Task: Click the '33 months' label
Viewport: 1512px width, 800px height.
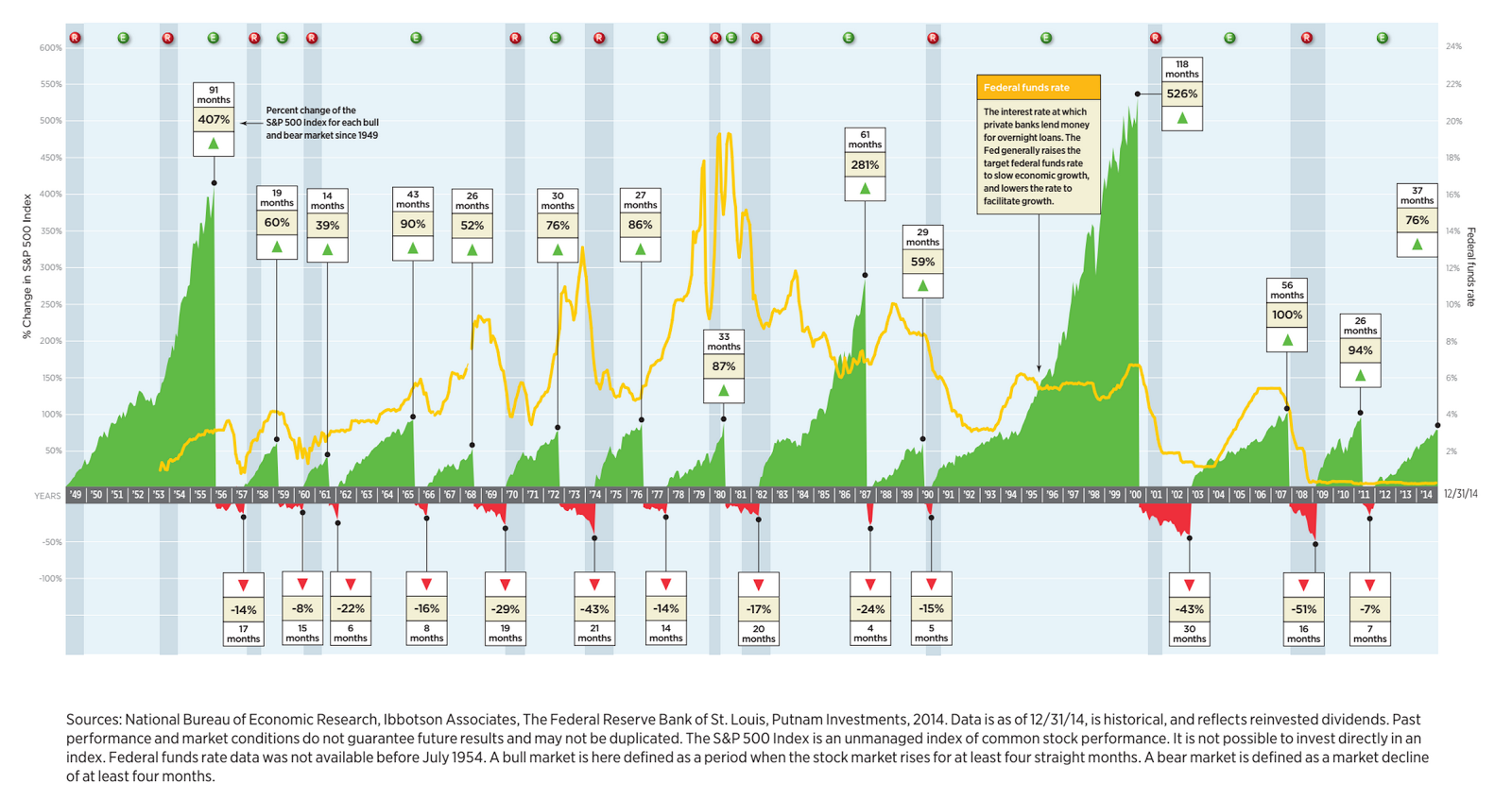Action: [724, 342]
